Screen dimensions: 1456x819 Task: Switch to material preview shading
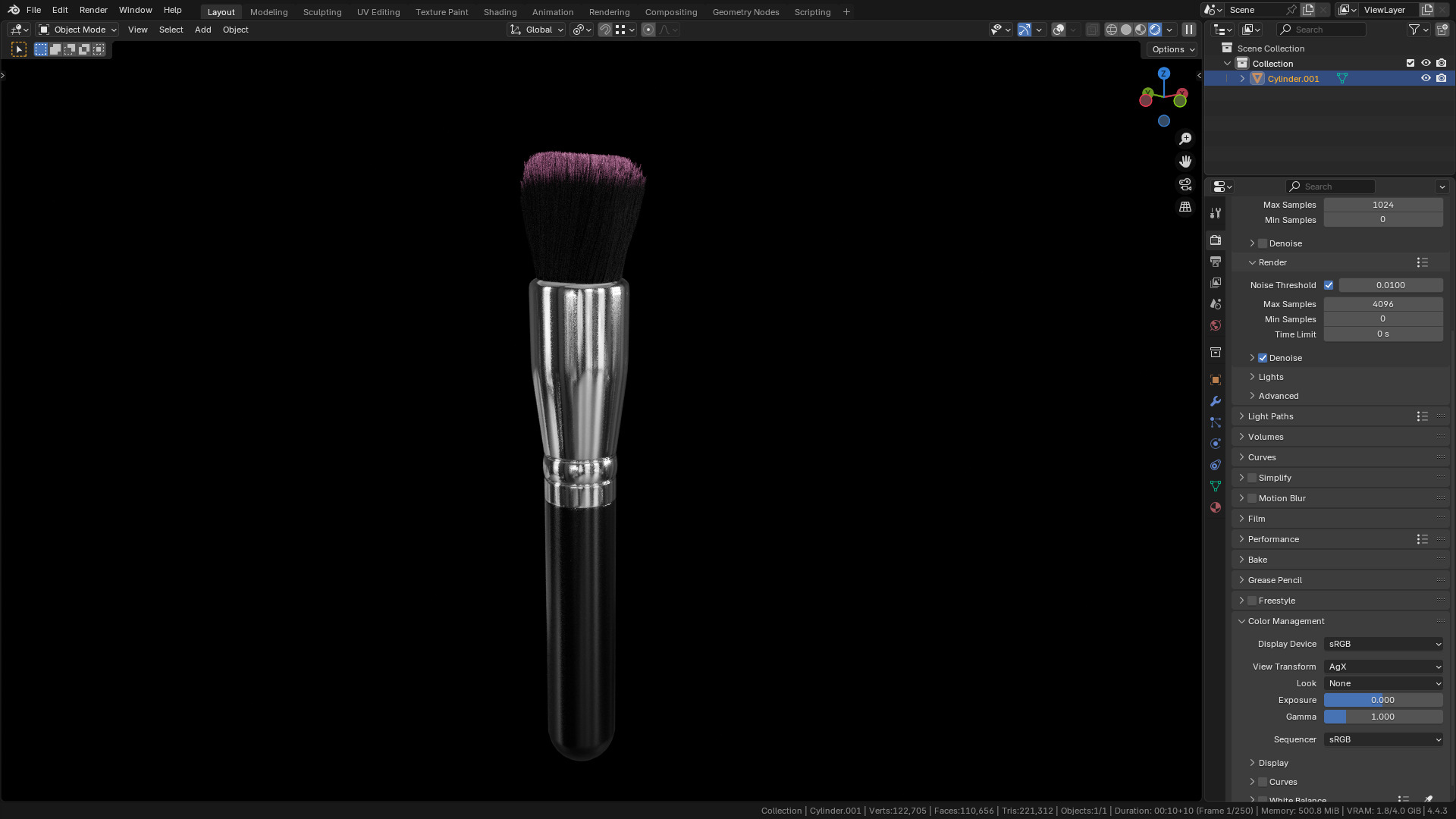point(1141,30)
